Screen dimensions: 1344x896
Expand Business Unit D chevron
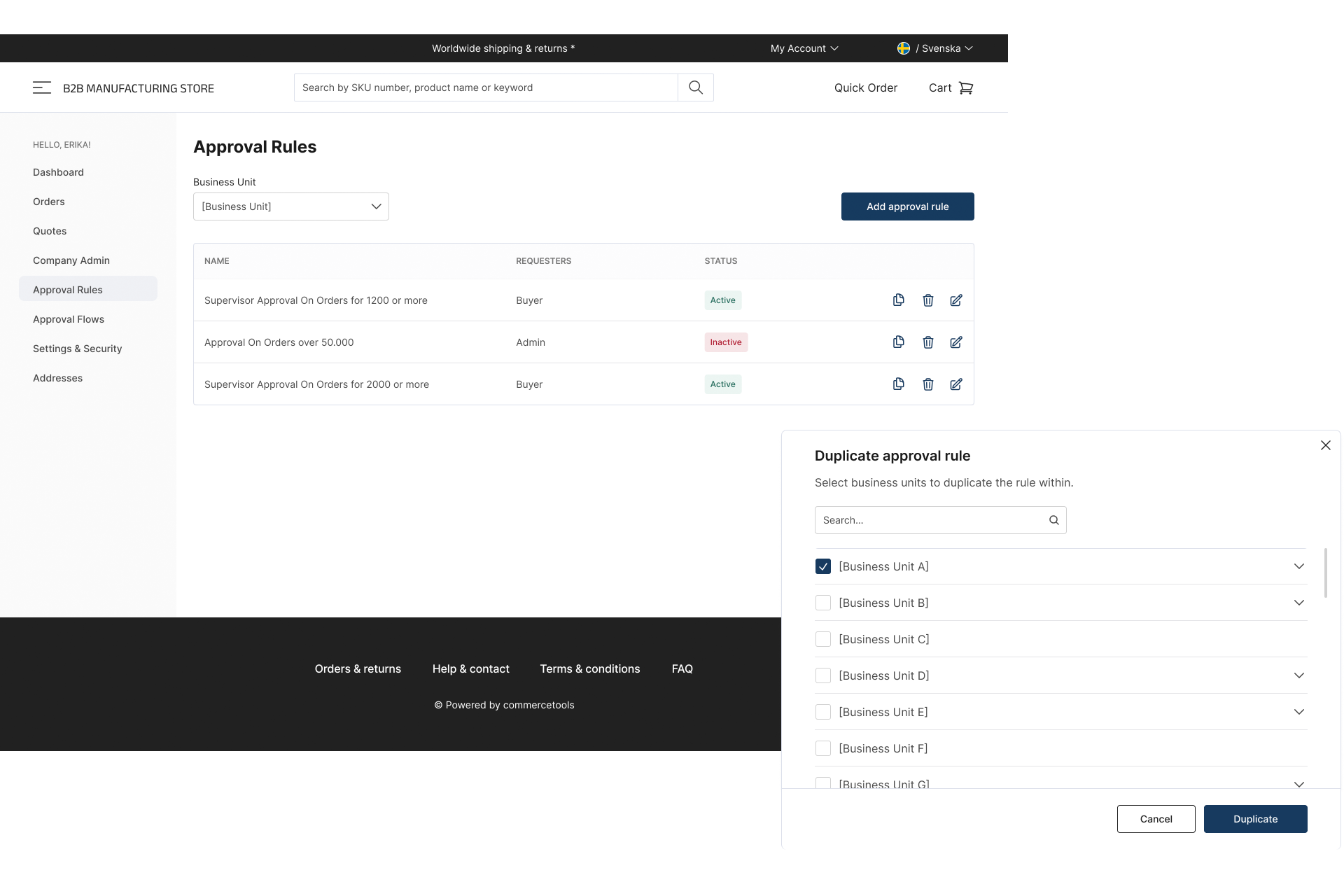[x=1299, y=675]
